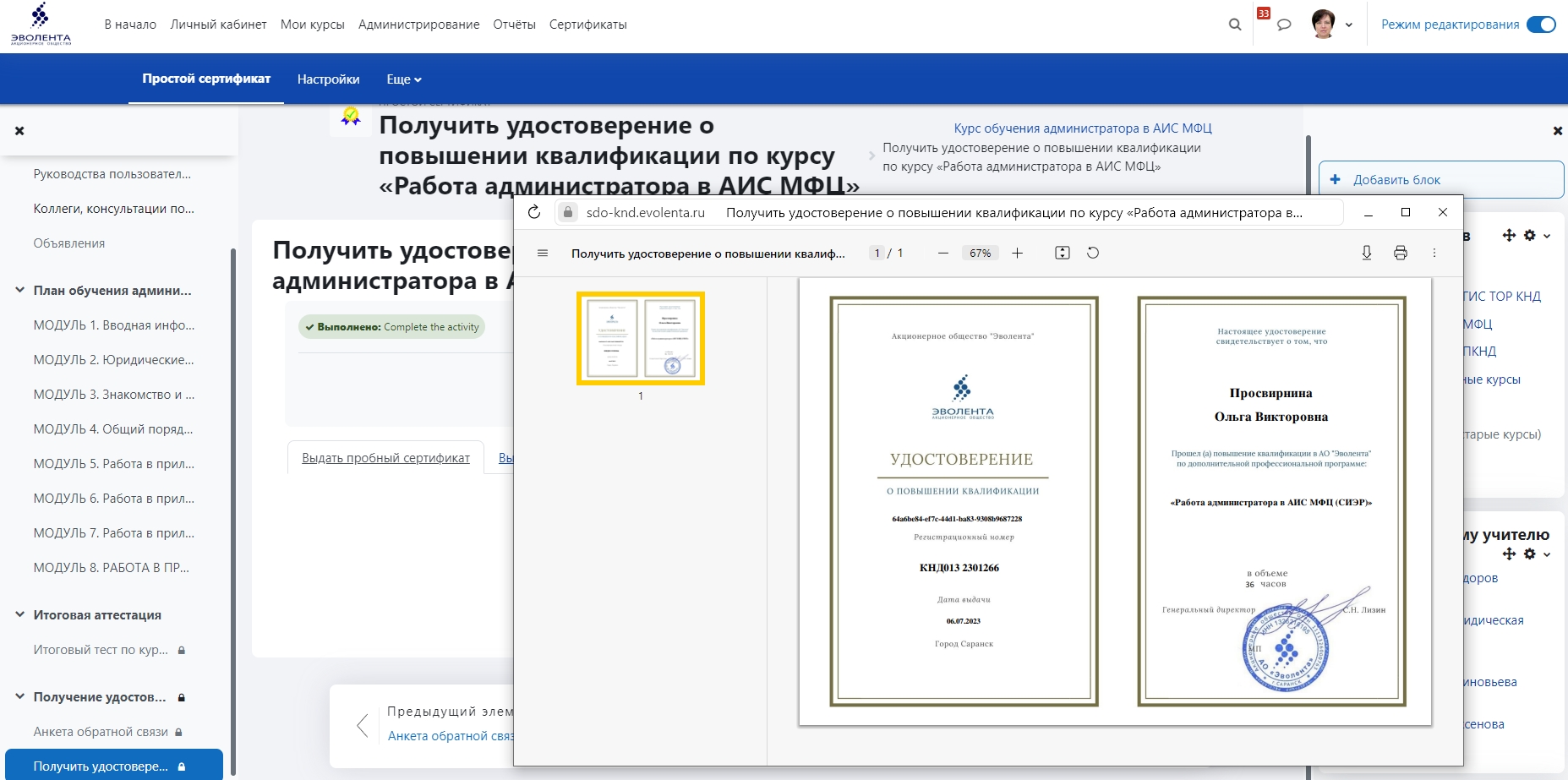Open Объявления in course index
This screenshot has height=780, width=1568.
tap(69, 243)
